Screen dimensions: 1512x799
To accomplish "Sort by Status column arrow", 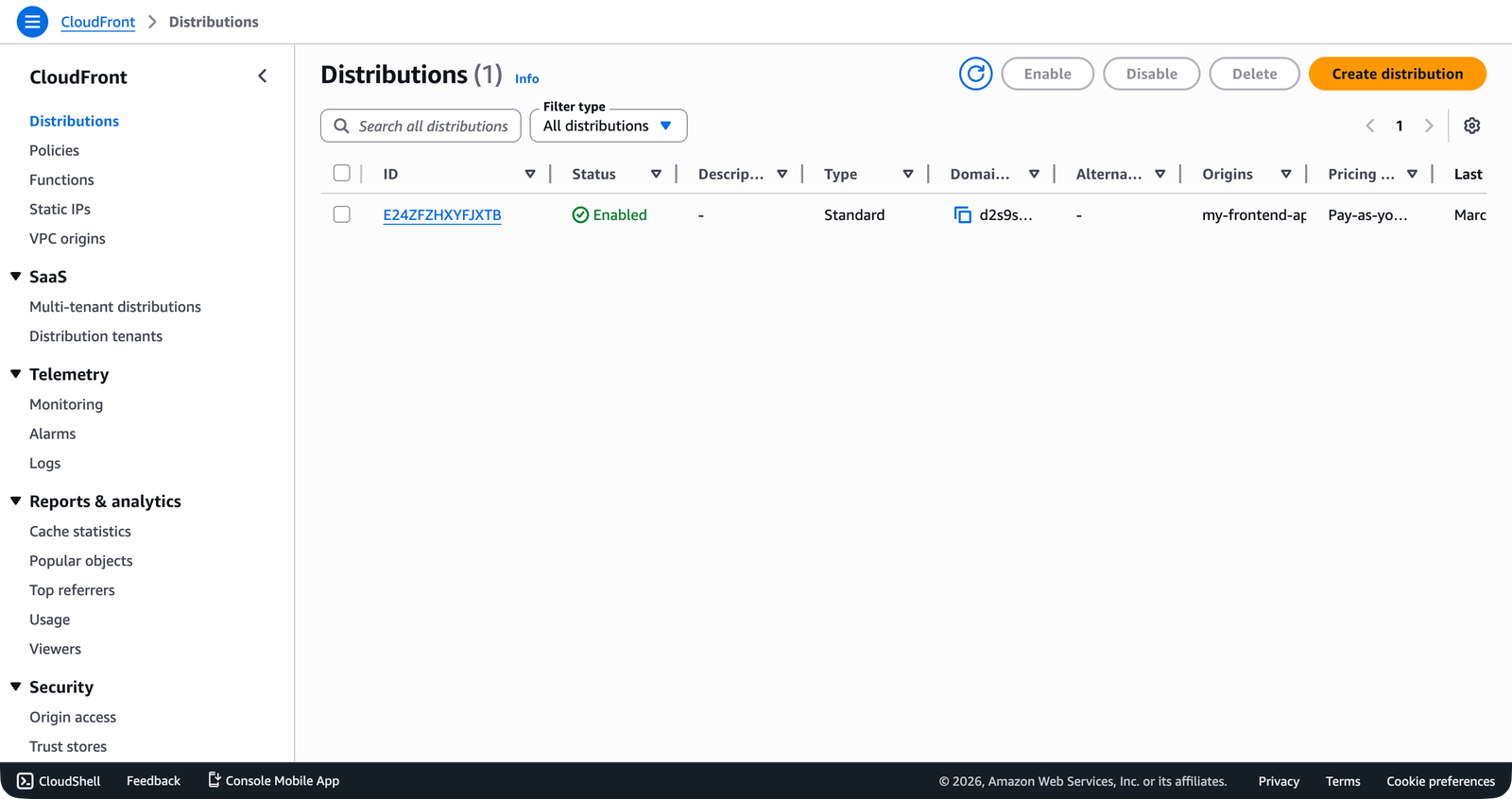I will click(x=656, y=174).
